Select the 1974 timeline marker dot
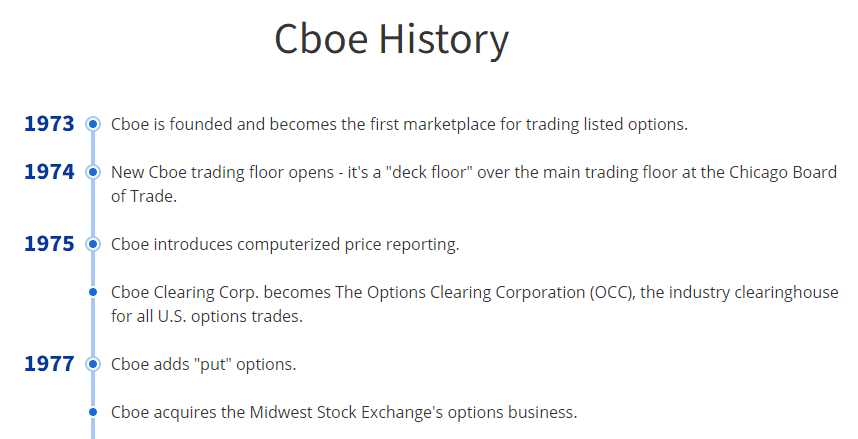Viewport: 858px width, 439px height. pyautogui.click(x=93, y=172)
